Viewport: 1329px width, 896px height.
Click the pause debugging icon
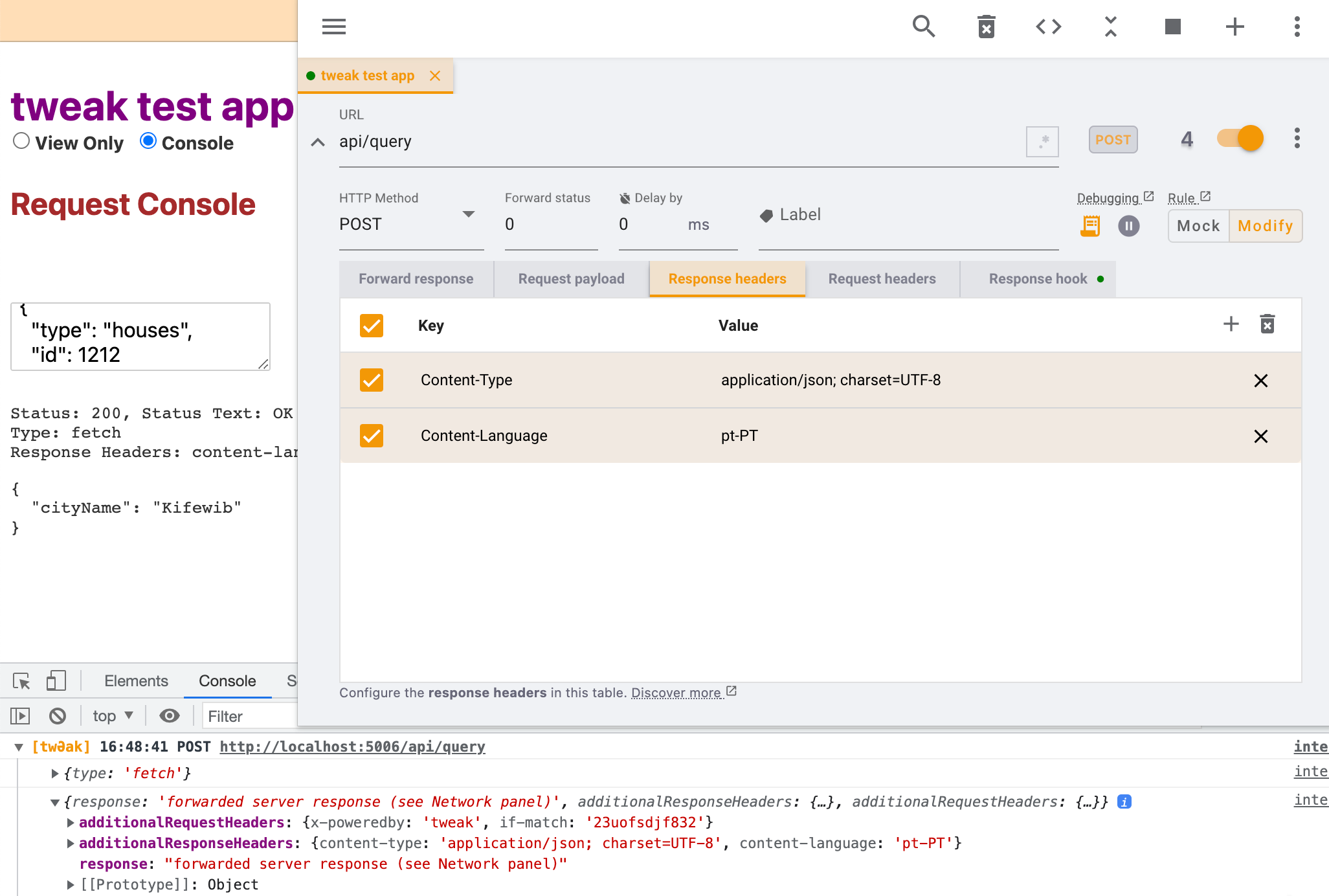coord(1128,226)
